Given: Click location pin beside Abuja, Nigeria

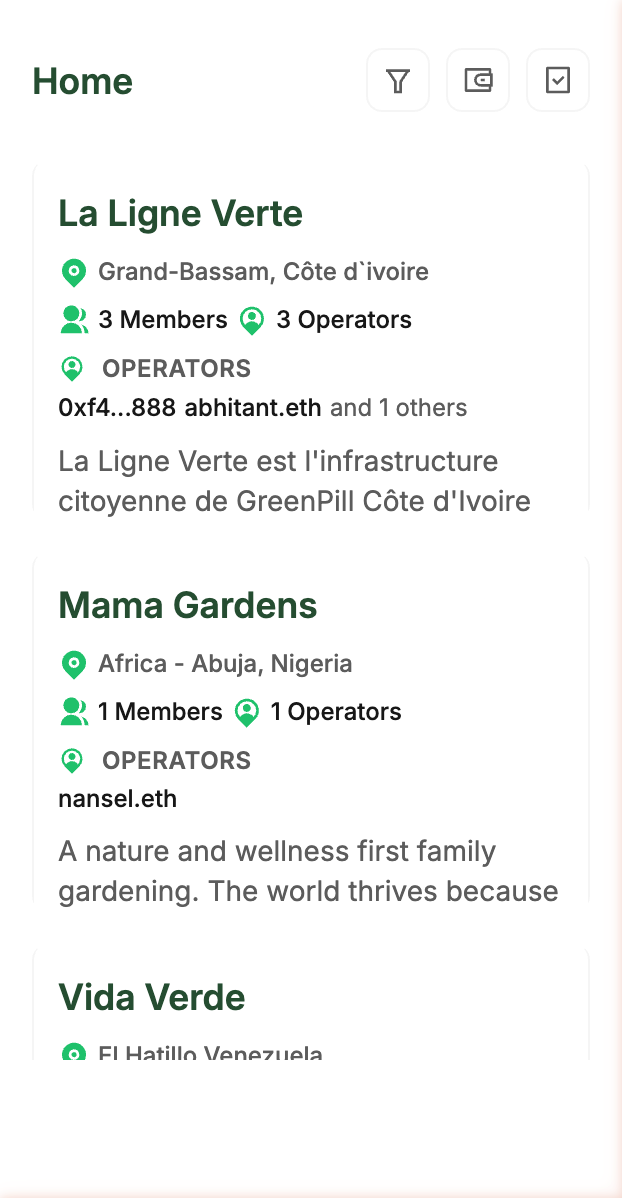Looking at the screenshot, I should (73, 664).
